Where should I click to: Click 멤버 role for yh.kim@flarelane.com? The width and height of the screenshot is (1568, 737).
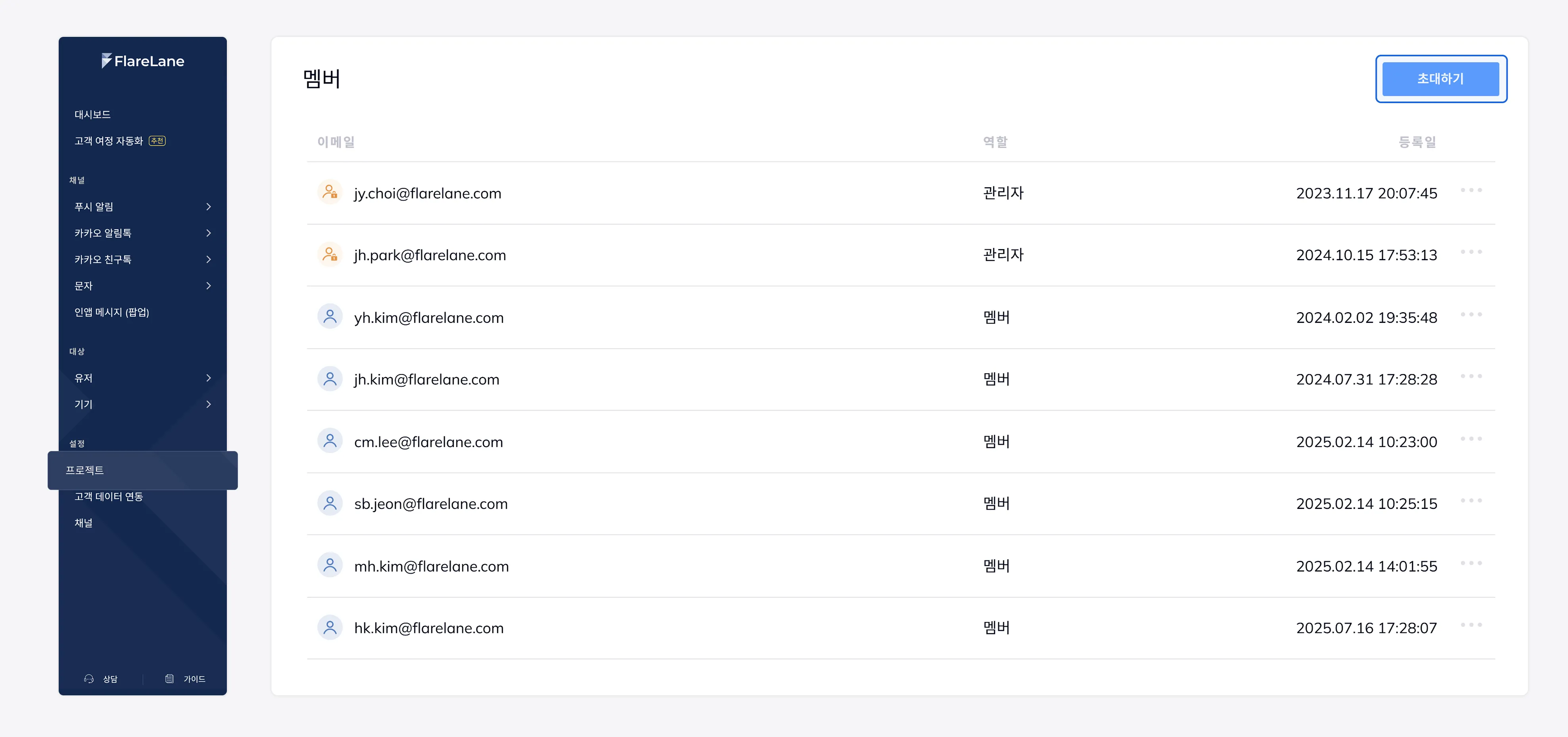[x=997, y=317]
